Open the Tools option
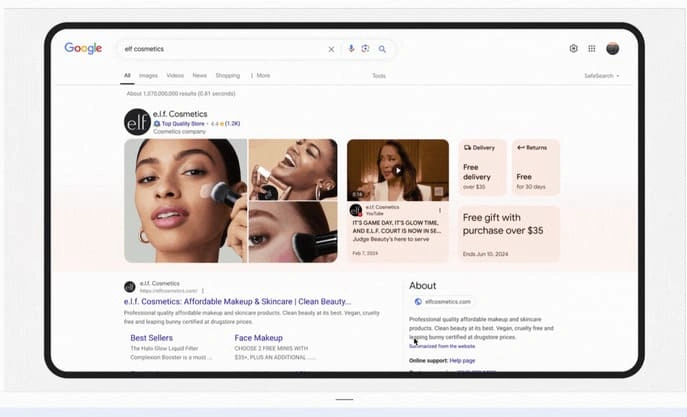 pyautogui.click(x=379, y=76)
